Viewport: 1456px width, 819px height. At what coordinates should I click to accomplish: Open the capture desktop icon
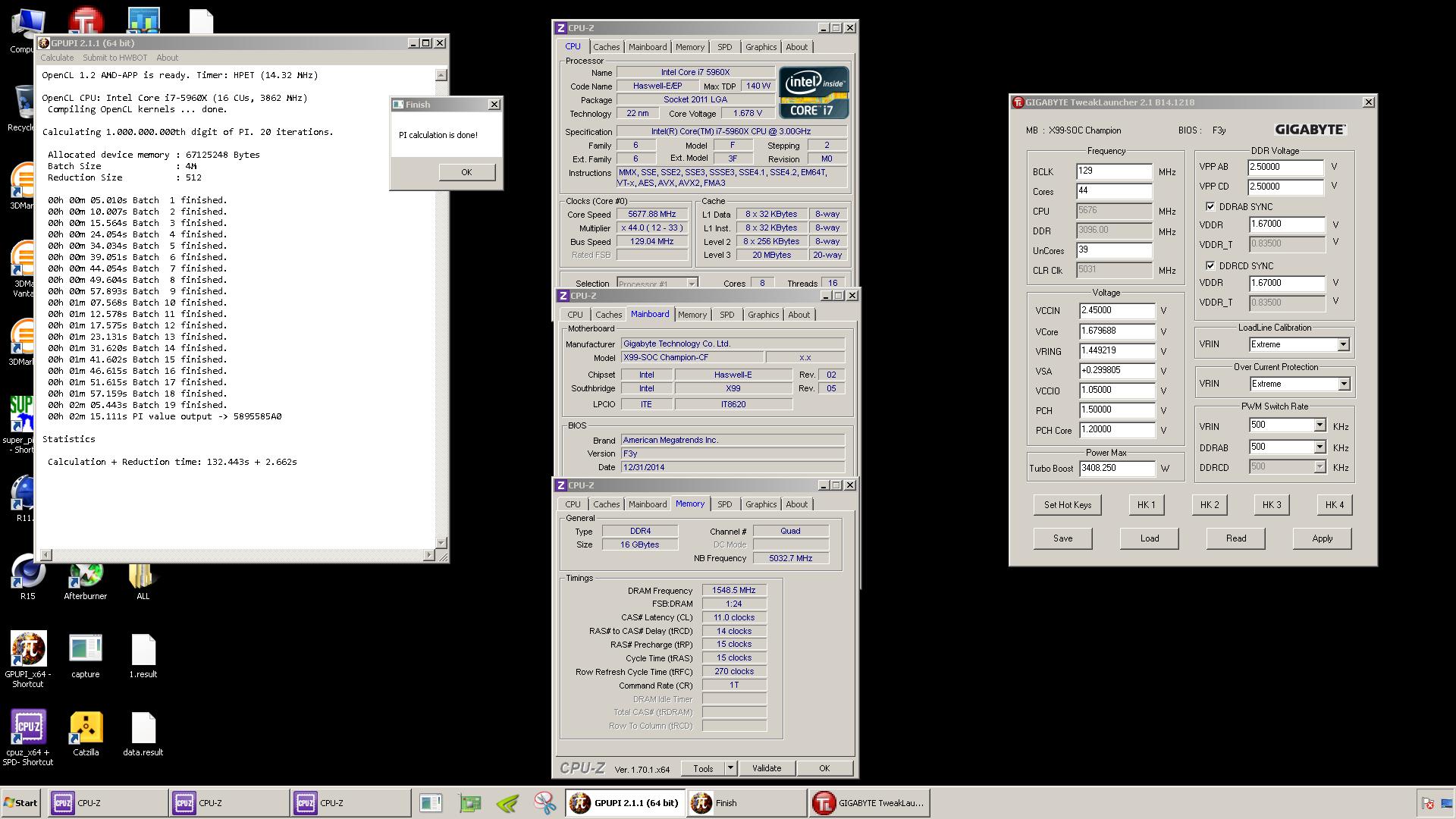(85, 656)
